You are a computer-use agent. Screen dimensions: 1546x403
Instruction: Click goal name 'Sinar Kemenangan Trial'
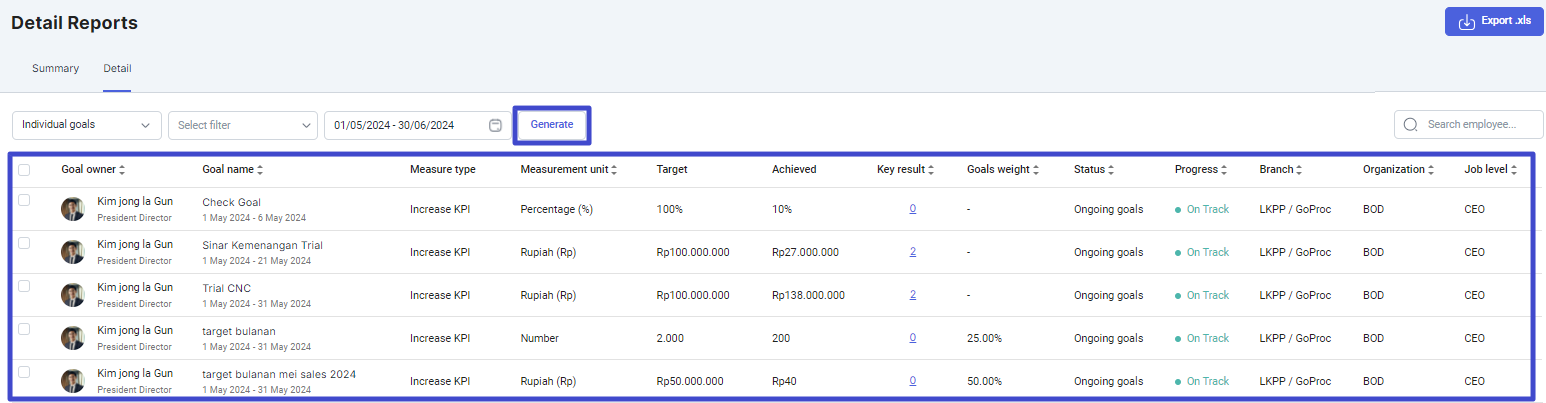click(262, 245)
